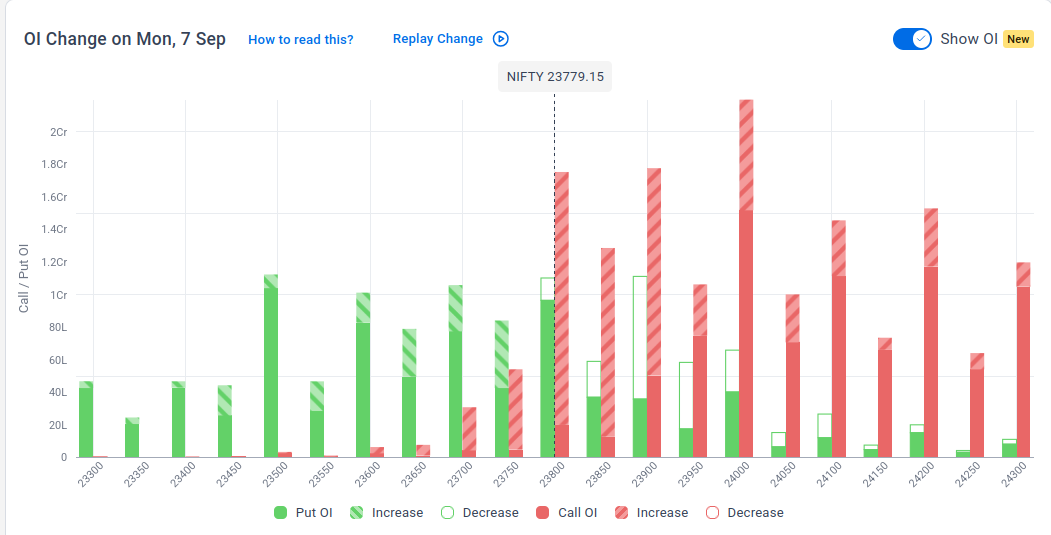This screenshot has width=1051, height=535.
Task: Click the Replay Change play icon
Action: pos(501,39)
